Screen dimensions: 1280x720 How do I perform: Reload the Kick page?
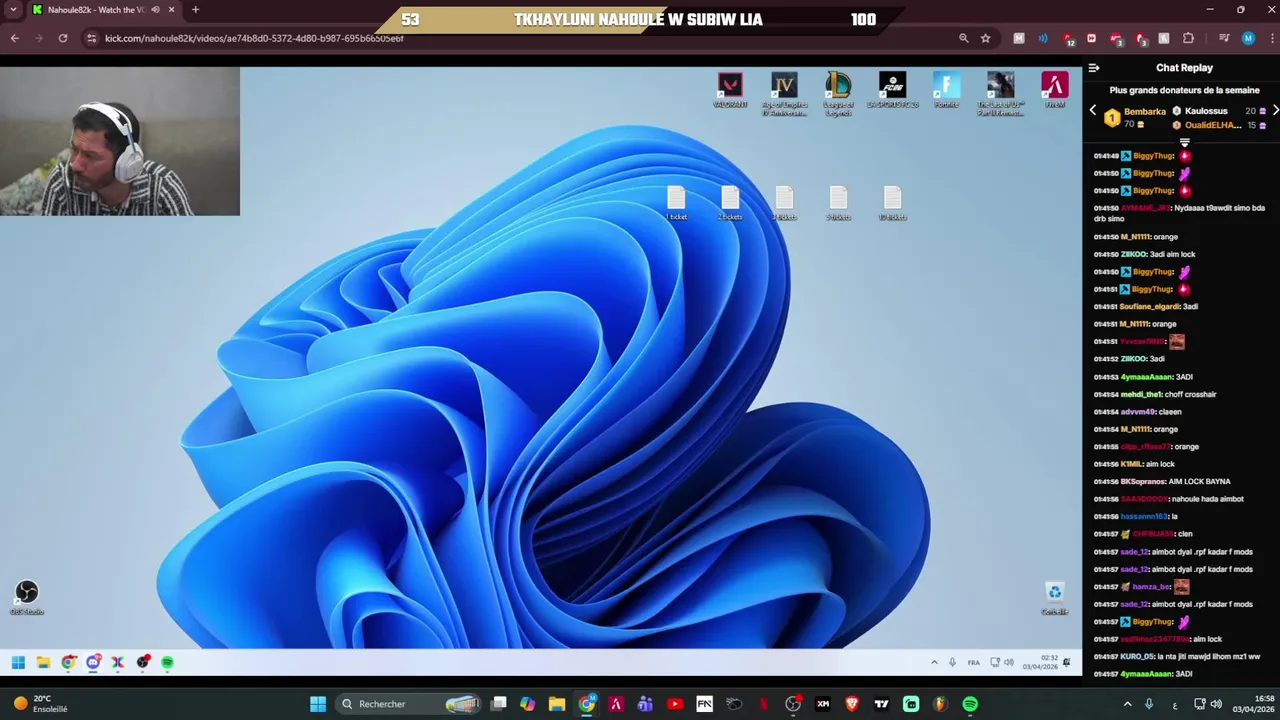(x=63, y=38)
